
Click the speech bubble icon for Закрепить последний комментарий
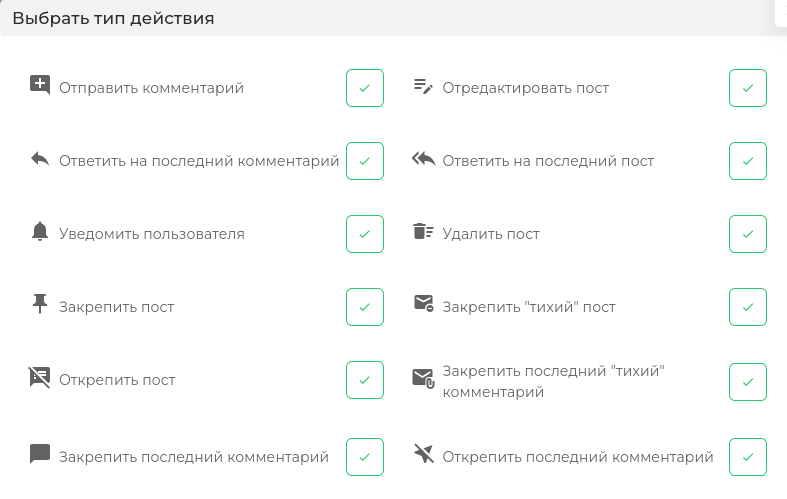pyautogui.click(x=40, y=454)
